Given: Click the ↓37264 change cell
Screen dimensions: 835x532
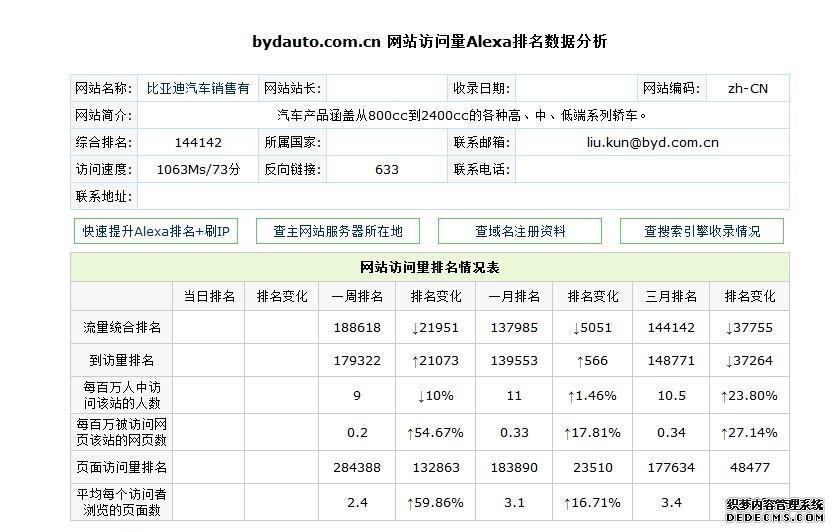Looking at the screenshot, I should pyautogui.click(x=749, y=361).
